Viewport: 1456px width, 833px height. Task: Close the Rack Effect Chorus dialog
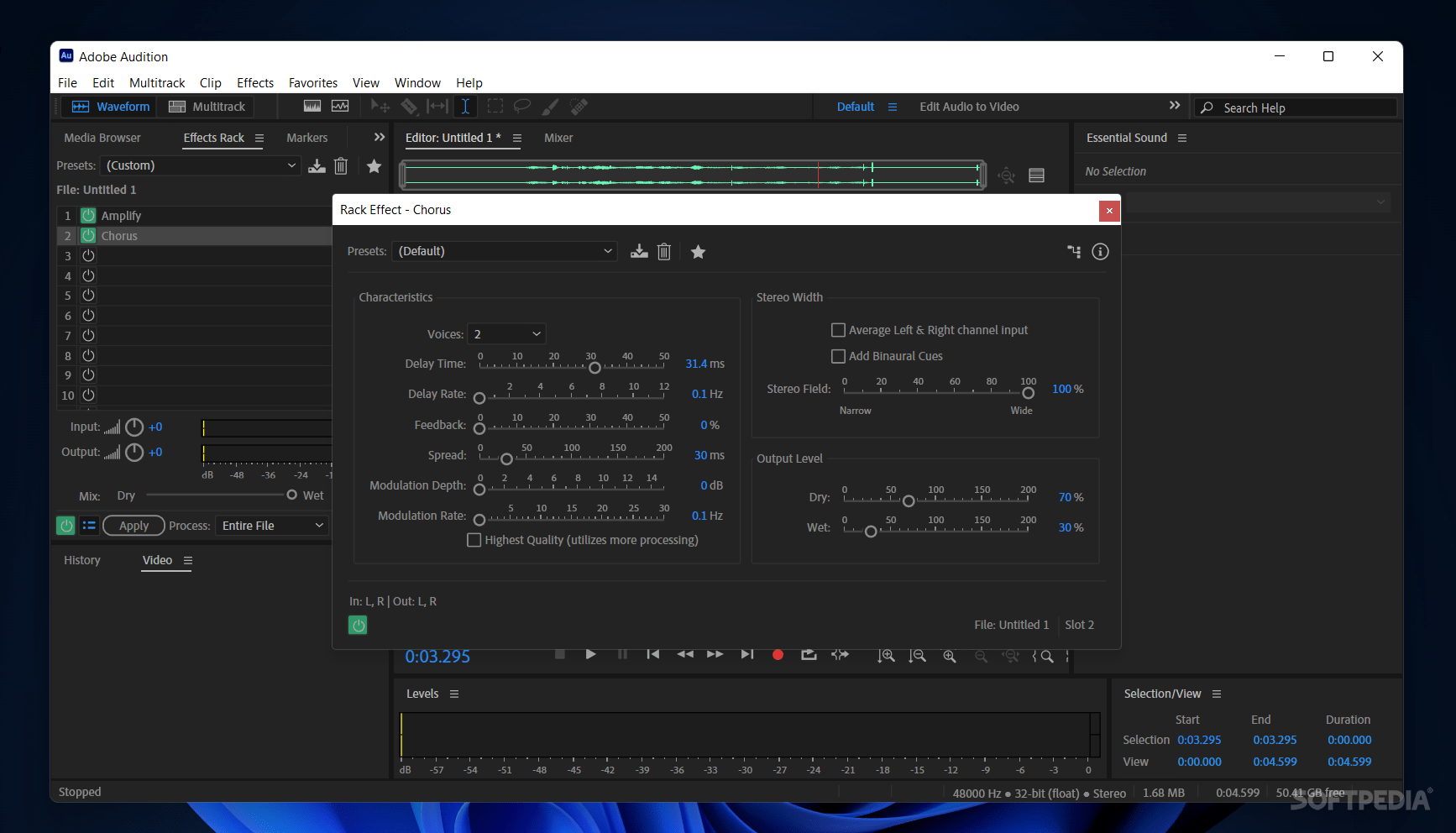point(1109,211)
